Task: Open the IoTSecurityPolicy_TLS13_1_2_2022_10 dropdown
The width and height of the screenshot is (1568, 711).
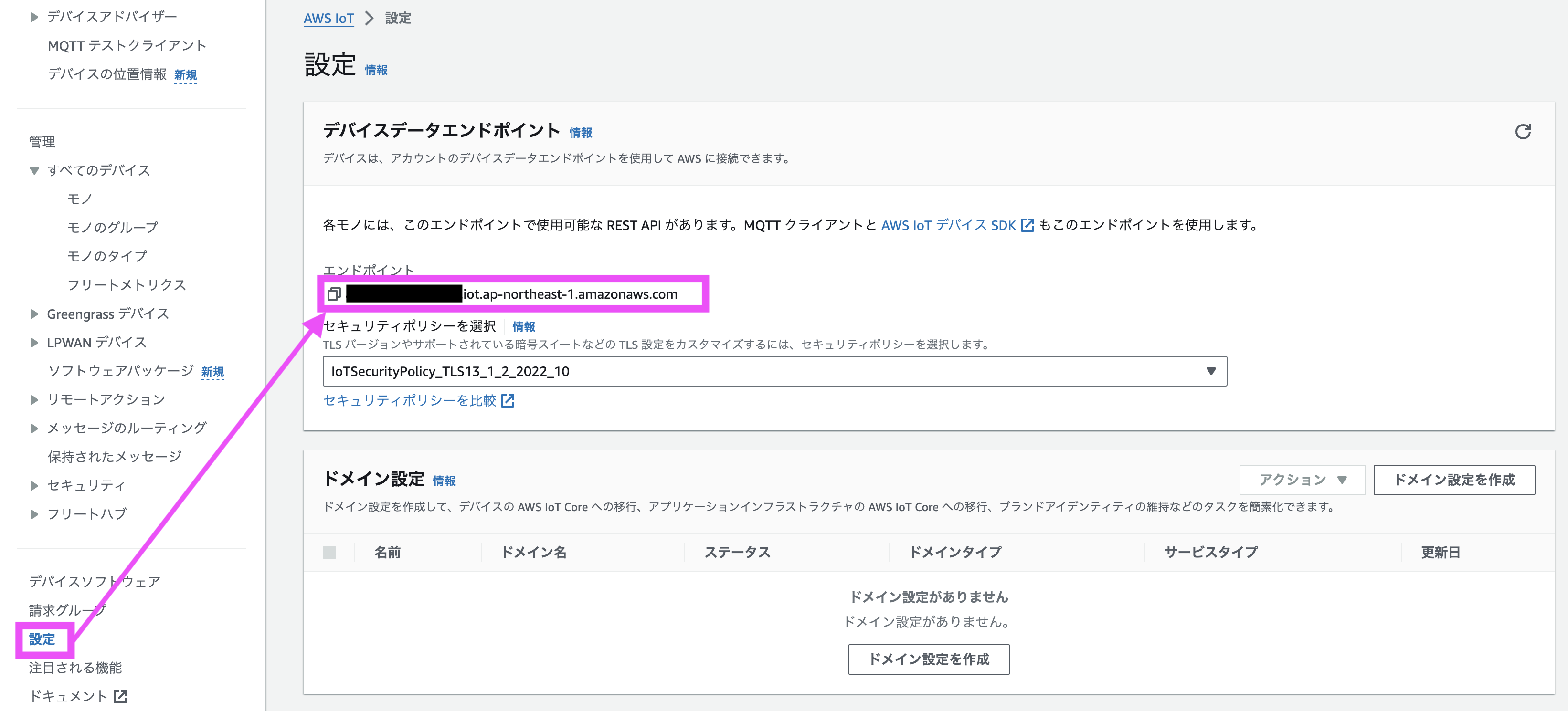Action: coord(774,372)
